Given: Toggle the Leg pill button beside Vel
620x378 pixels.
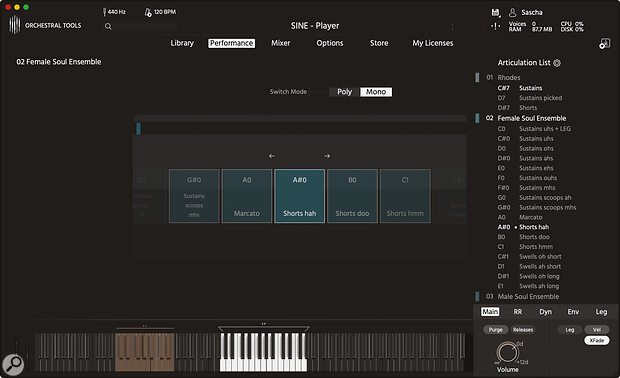Looking at the screenshot, I should (569, 330).
